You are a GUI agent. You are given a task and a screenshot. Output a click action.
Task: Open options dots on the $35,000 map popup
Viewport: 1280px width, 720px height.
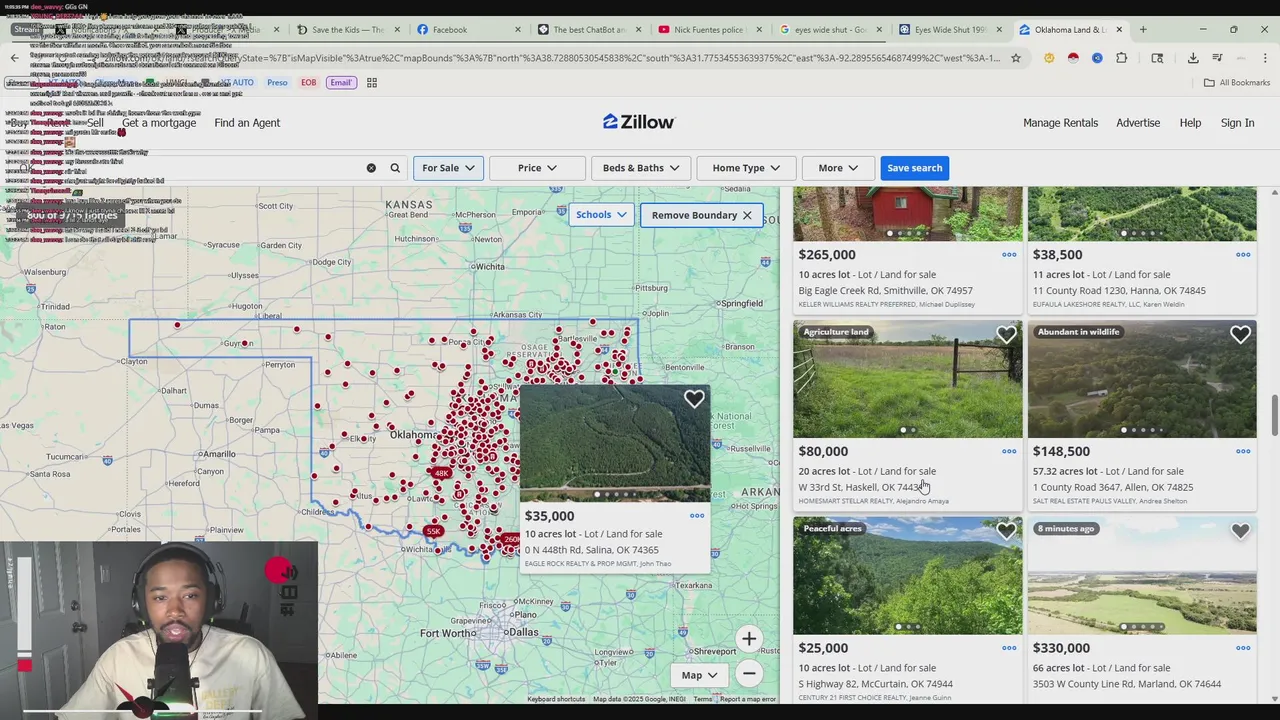[x=697, y=516]
